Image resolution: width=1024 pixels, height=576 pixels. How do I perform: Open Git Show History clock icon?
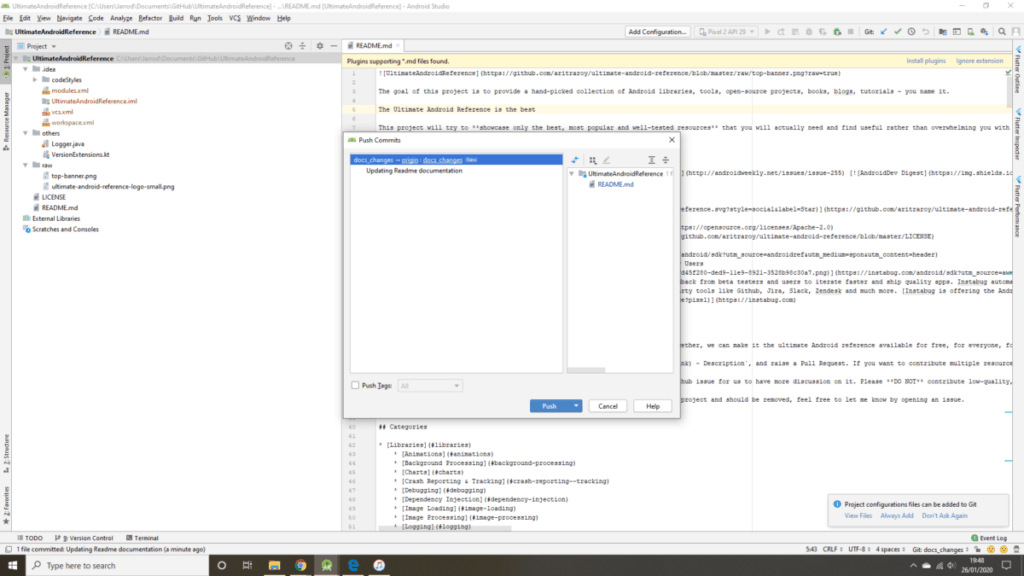pos(913,32)
